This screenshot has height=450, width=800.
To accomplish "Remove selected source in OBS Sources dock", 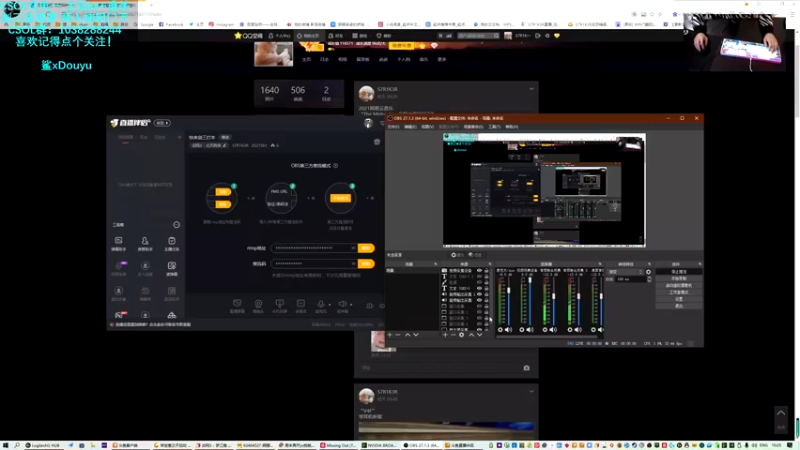I will click(x=453, y=335).
